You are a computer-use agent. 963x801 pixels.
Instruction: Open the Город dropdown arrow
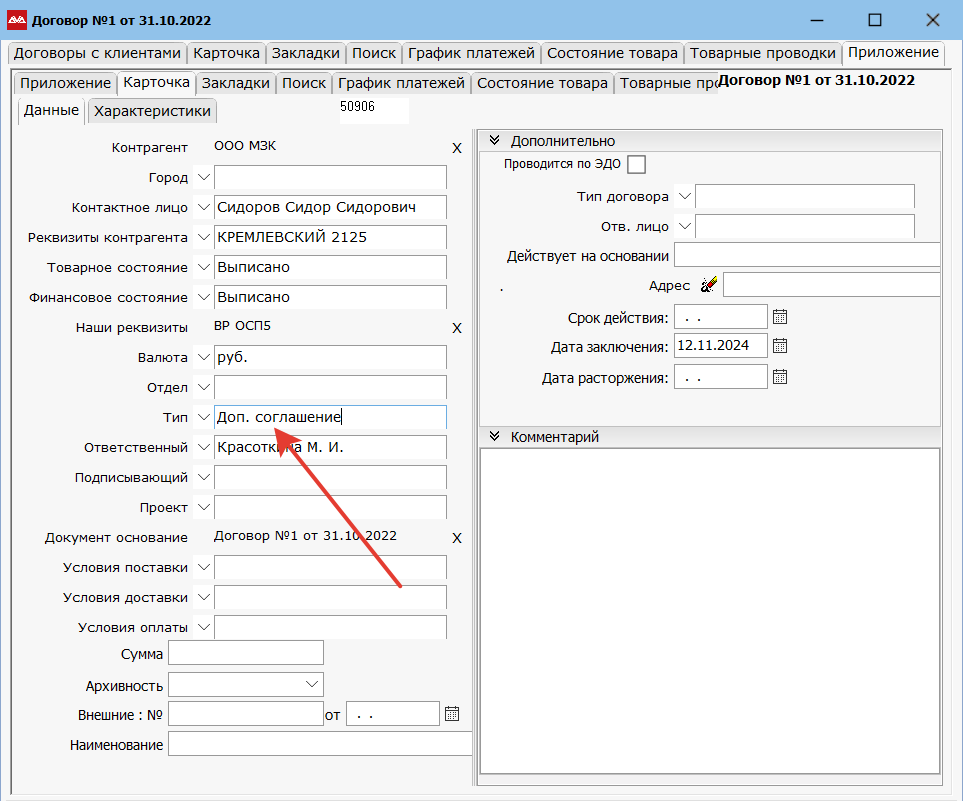(x=203, y=178)
